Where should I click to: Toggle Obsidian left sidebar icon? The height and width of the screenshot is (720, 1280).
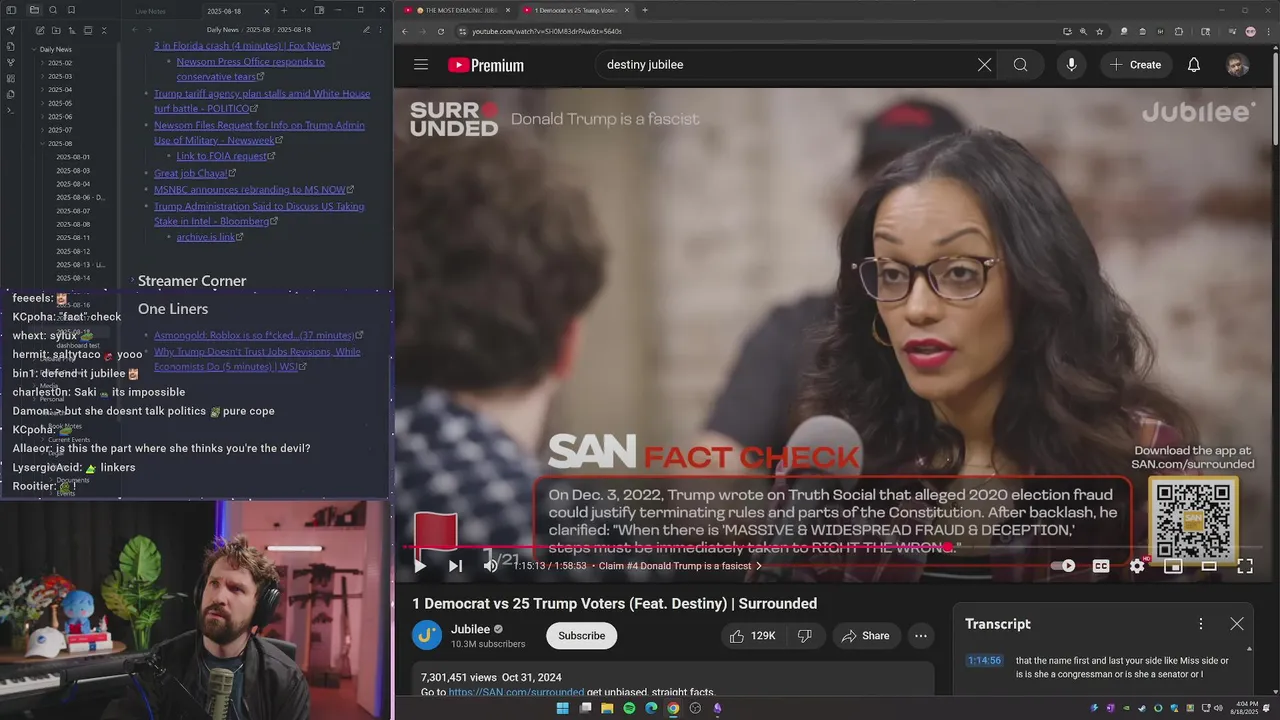(x=10, y=10)
